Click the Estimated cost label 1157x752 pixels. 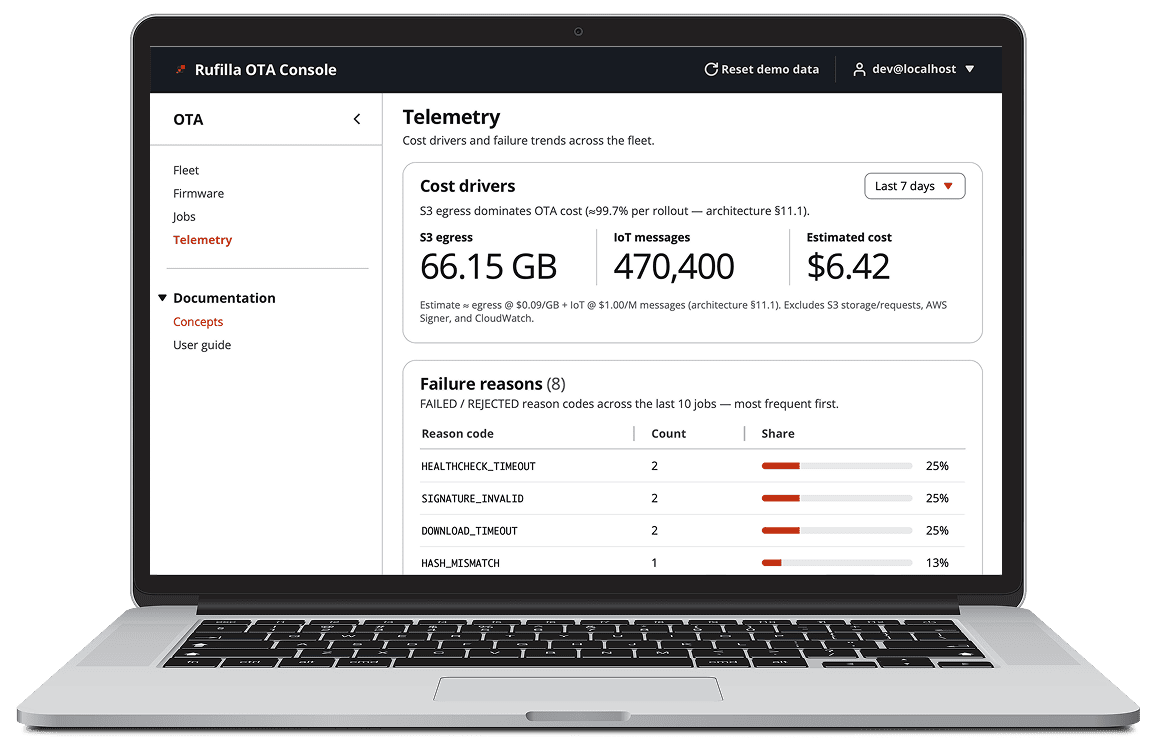click(849, 238)
